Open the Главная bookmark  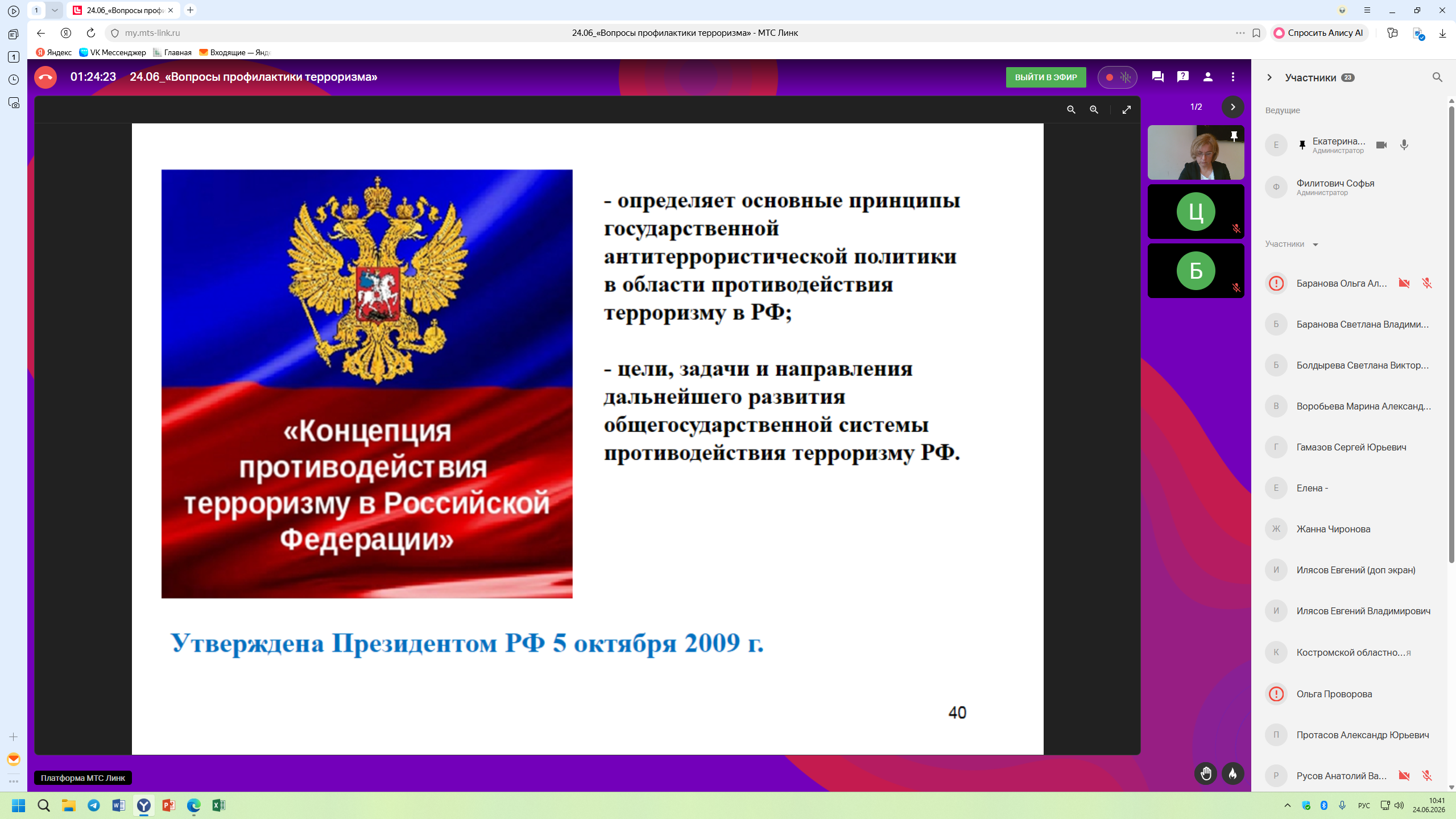coord(172,52)
